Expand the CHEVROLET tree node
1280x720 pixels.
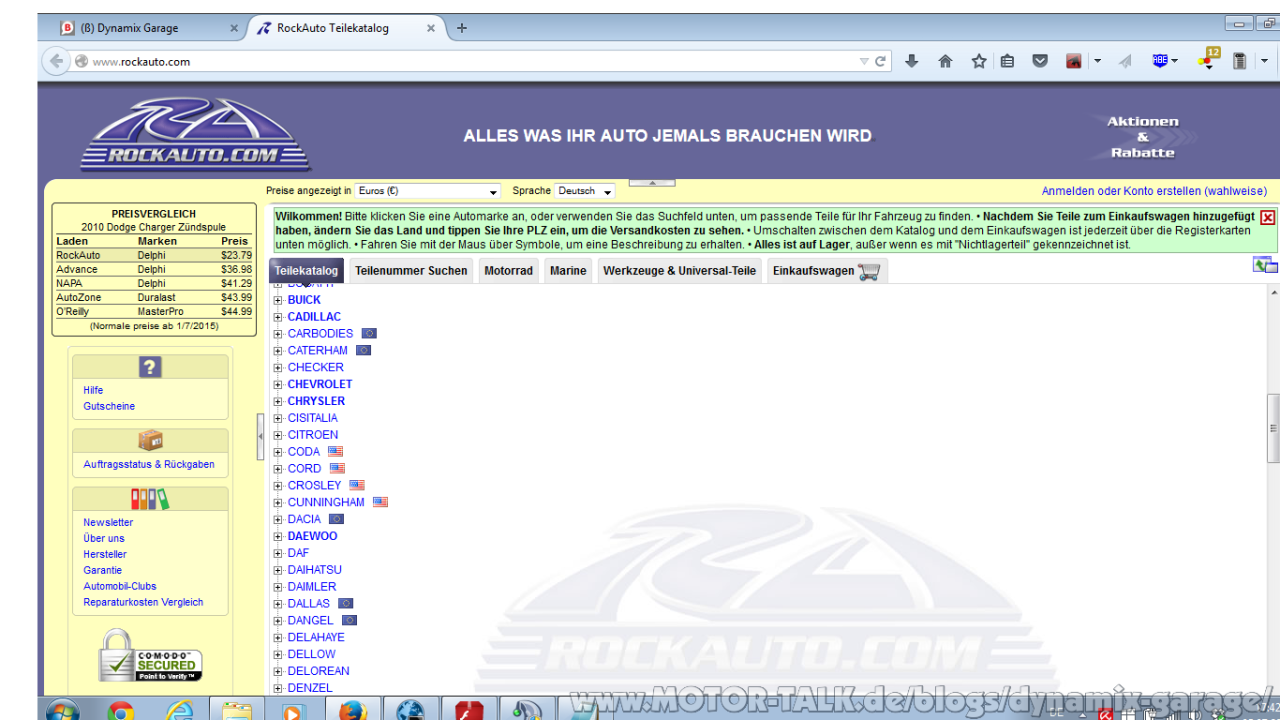tap(278, 384)
